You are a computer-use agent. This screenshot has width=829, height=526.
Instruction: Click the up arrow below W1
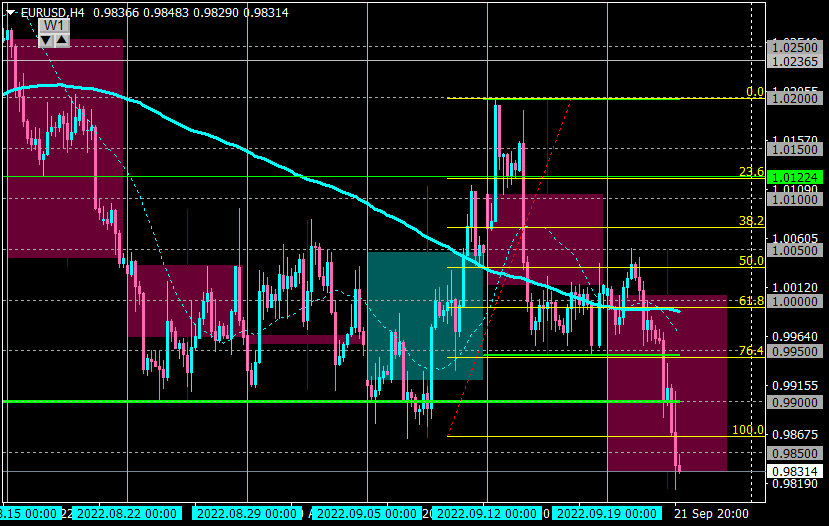pyautogui.click(x=62, y=40)
